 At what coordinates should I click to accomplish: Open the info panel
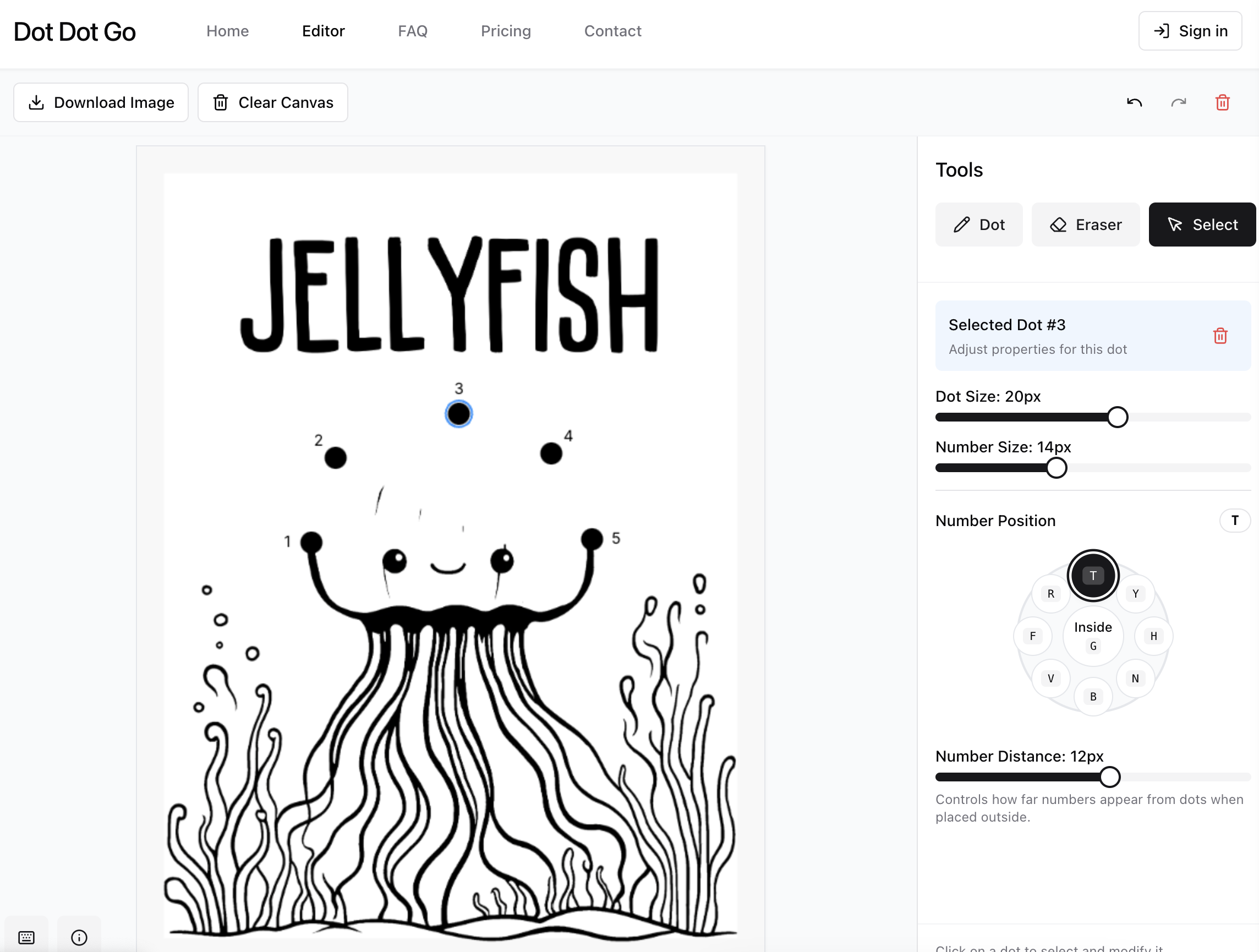(79, 937)
